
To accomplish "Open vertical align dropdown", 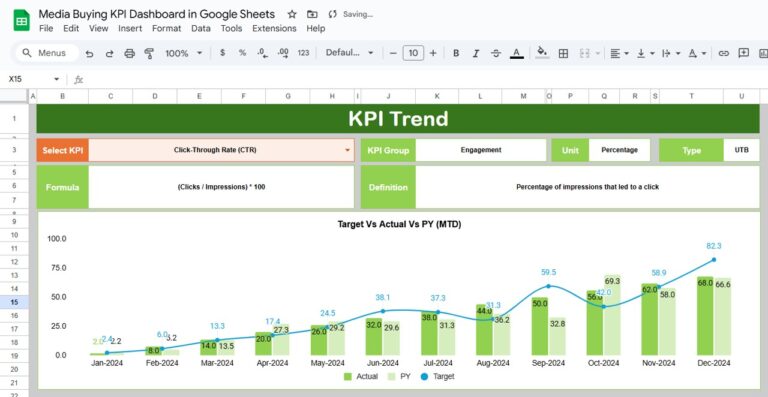I will click(x=646, y=53).
